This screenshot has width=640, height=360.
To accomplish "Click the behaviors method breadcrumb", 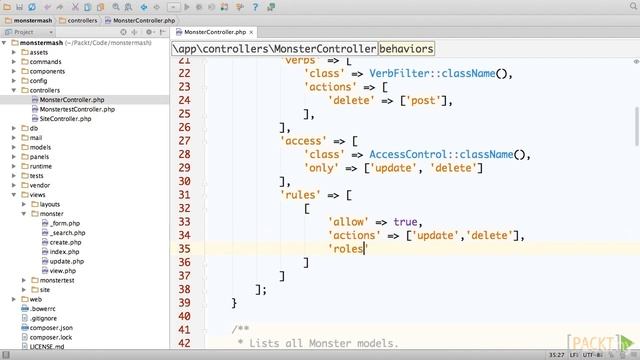I will click(x=406, y=49).
